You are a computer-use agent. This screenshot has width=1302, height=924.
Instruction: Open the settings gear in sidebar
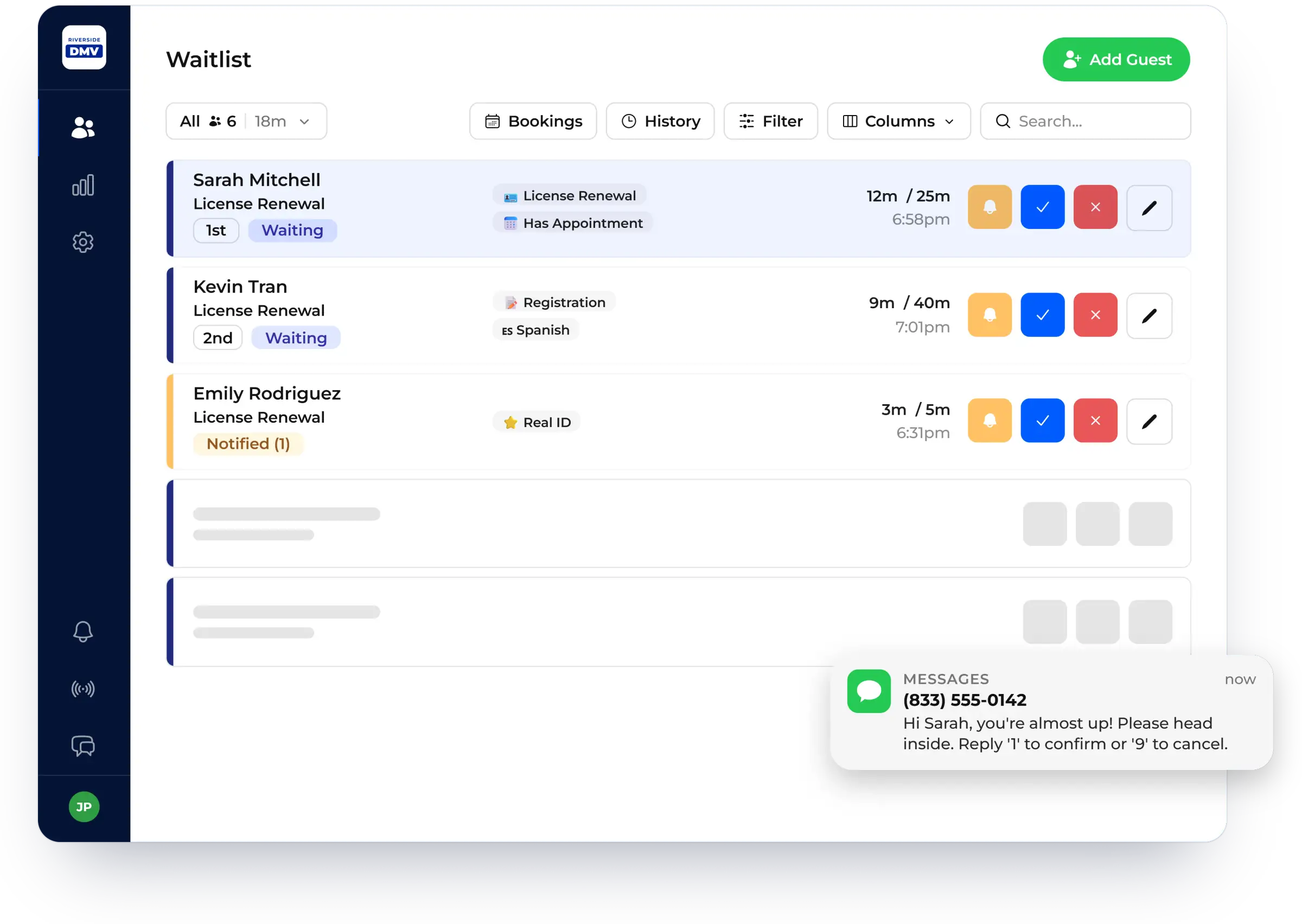click(83, 243)
